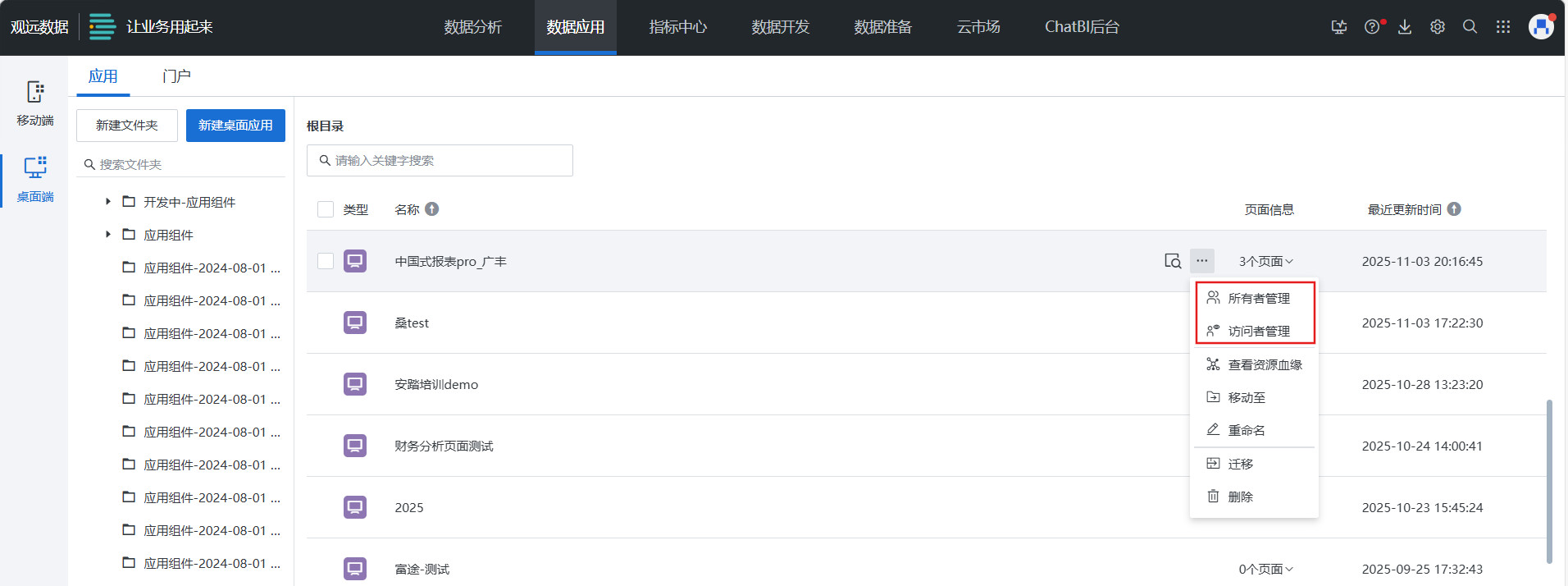Screen dimensions: 1568x586
Task: Expand the 开发中-应用组件 folder
Action: pos(107,202)
